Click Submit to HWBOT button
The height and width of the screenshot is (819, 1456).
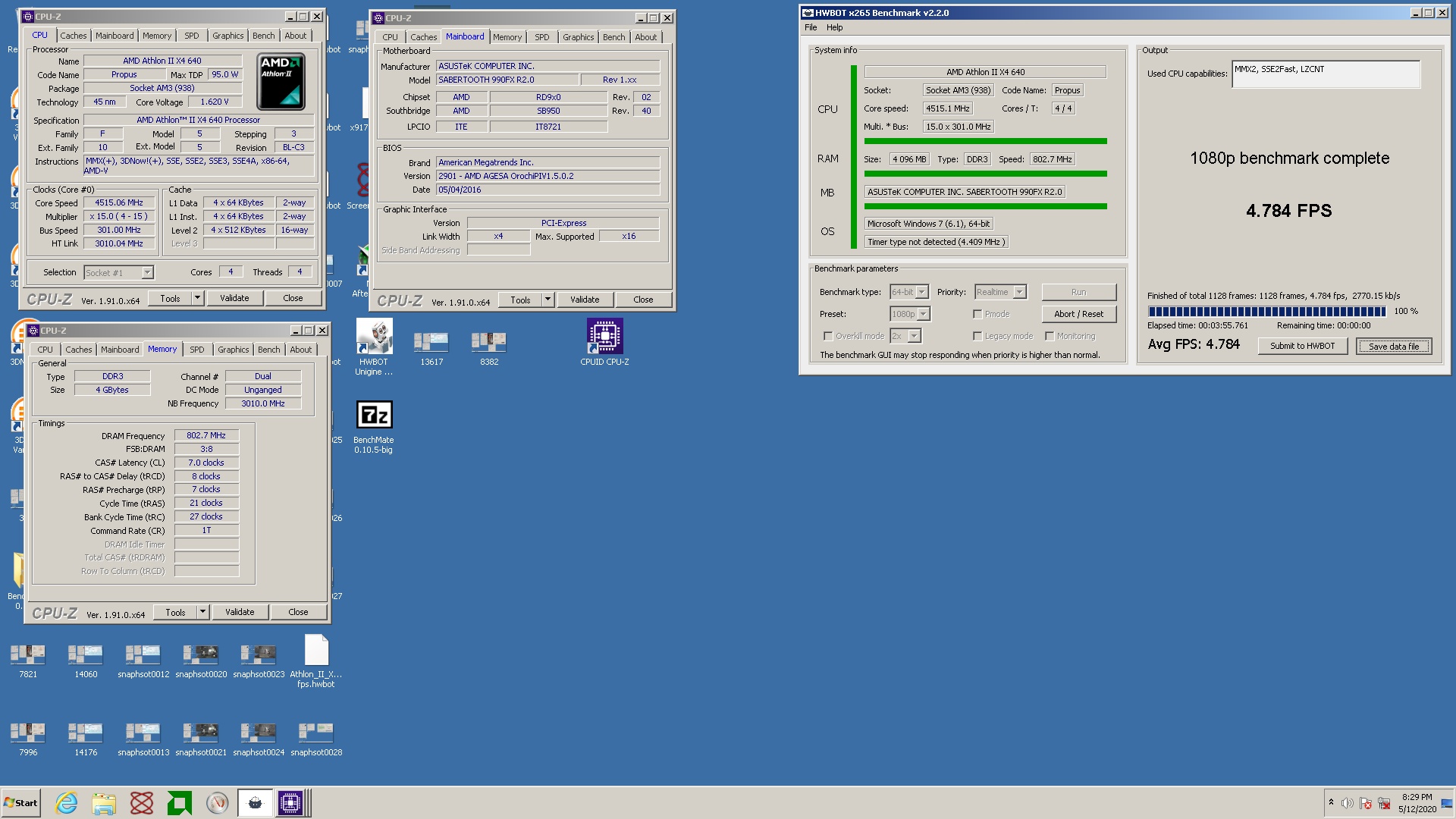[x=1302, y=346]
